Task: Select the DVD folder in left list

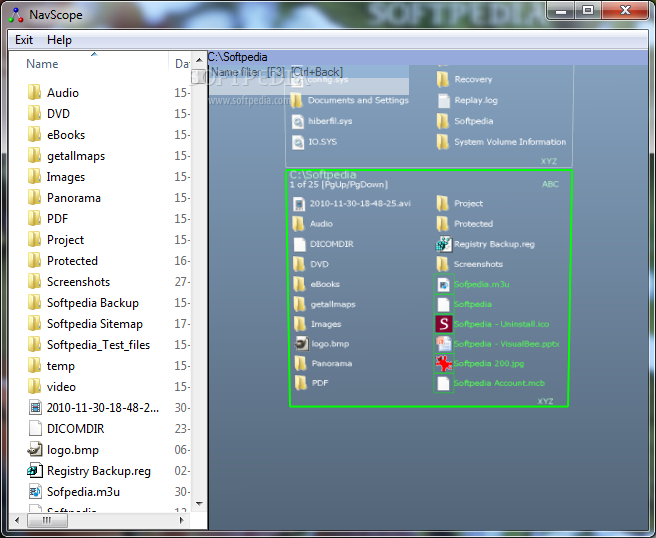Action: pyautogui.click(x=58, y=114)
